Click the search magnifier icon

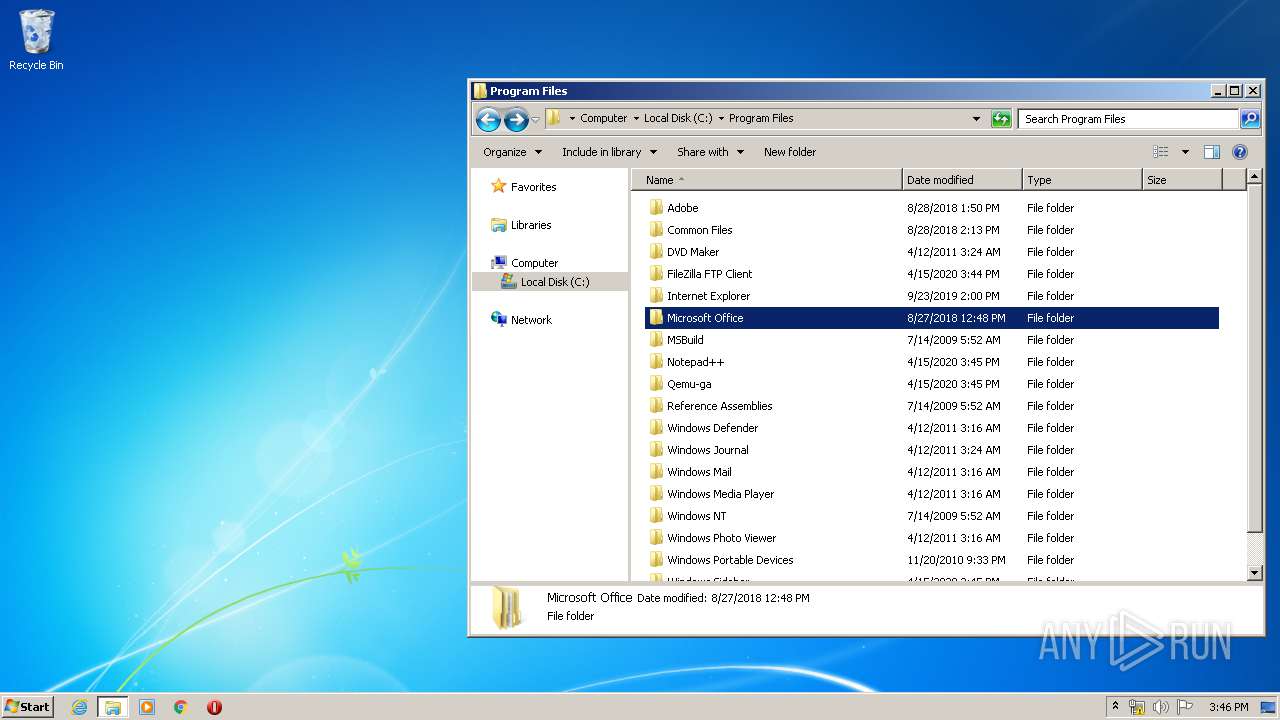point(1250,119)
